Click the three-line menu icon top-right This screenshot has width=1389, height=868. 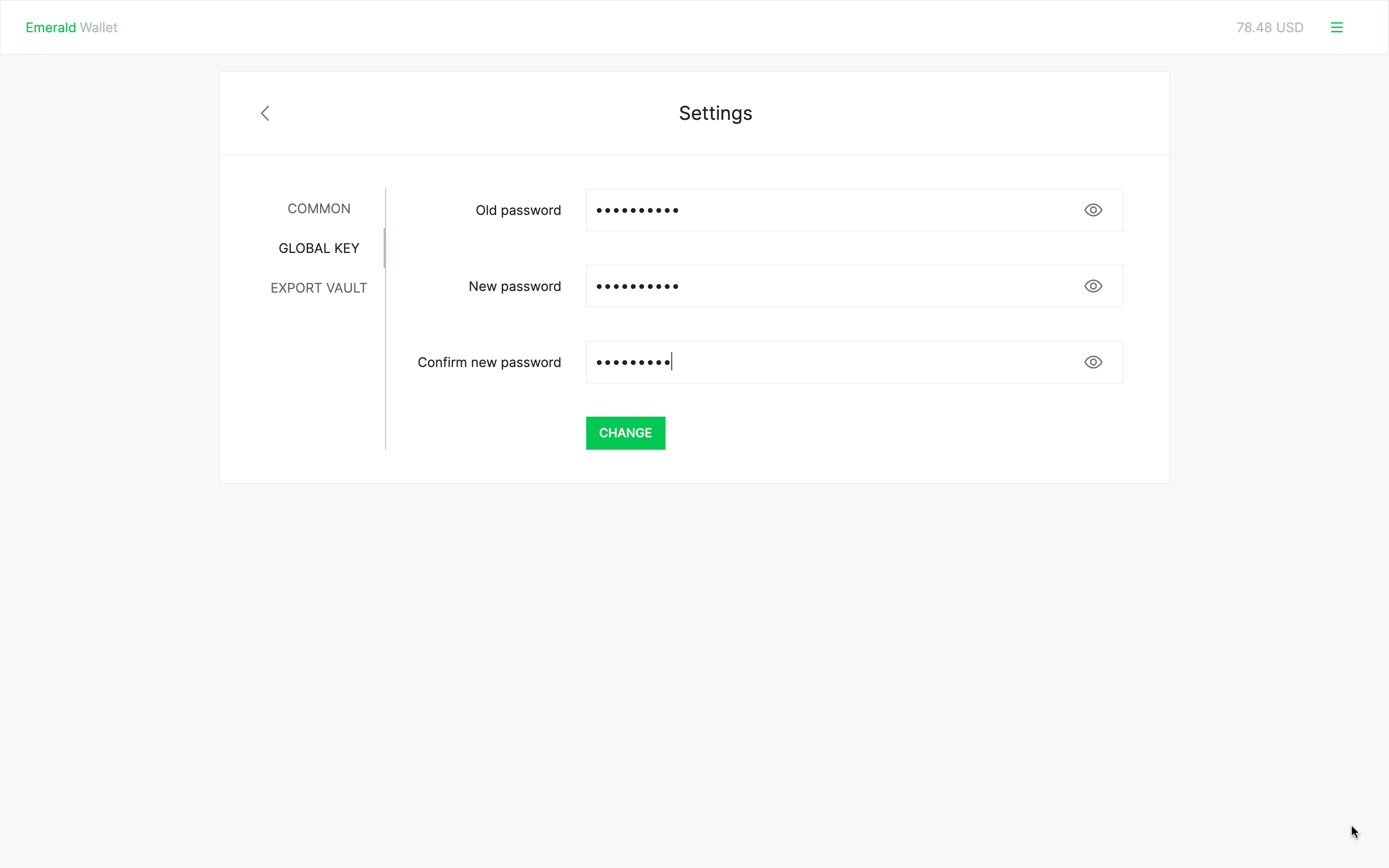pos(1337,27)
